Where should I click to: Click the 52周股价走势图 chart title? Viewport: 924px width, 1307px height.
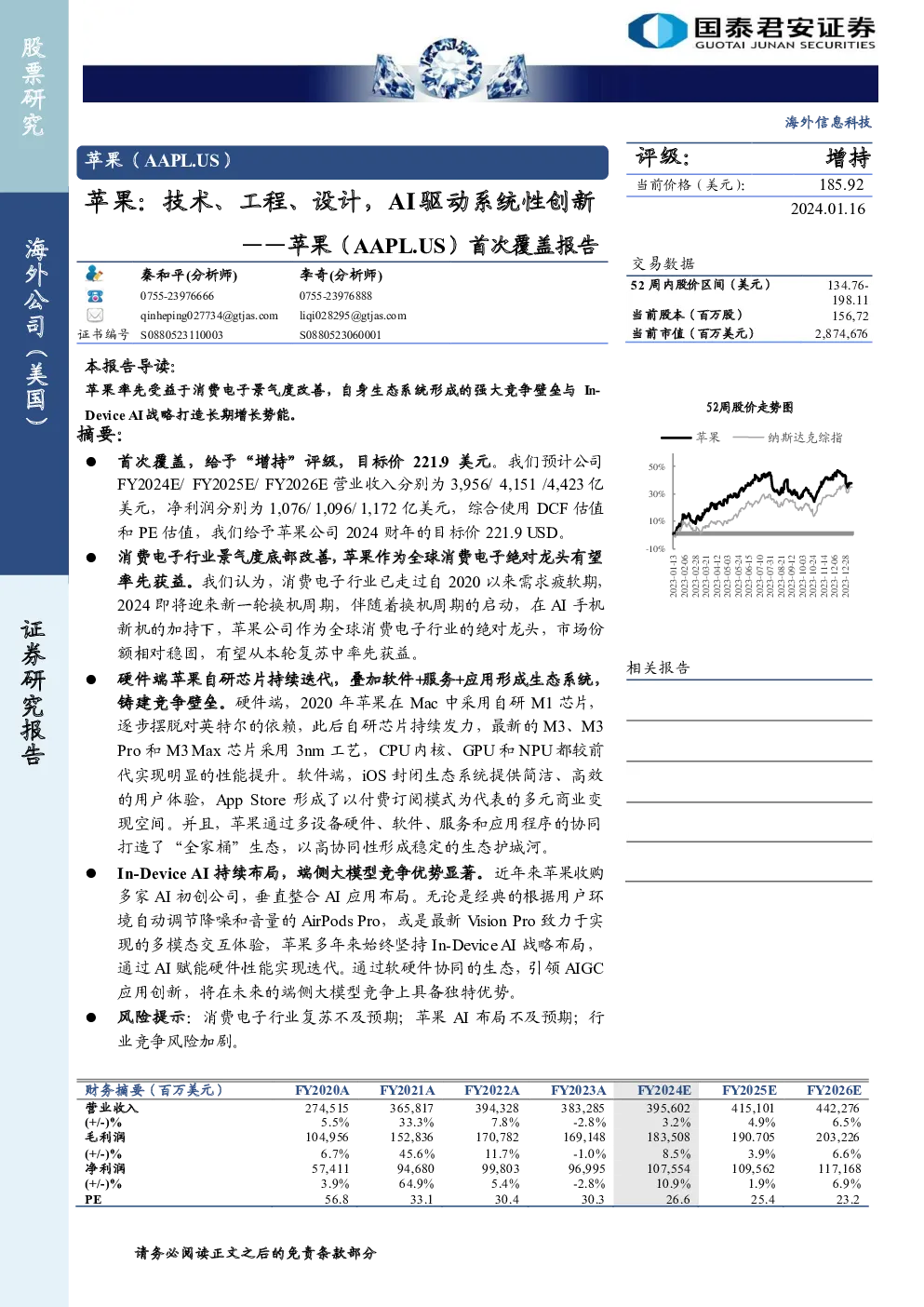pos(749,407)
